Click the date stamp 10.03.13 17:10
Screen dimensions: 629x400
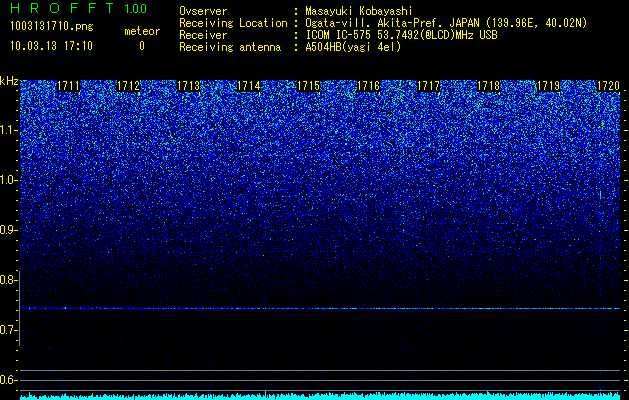(x=51, y=46)
